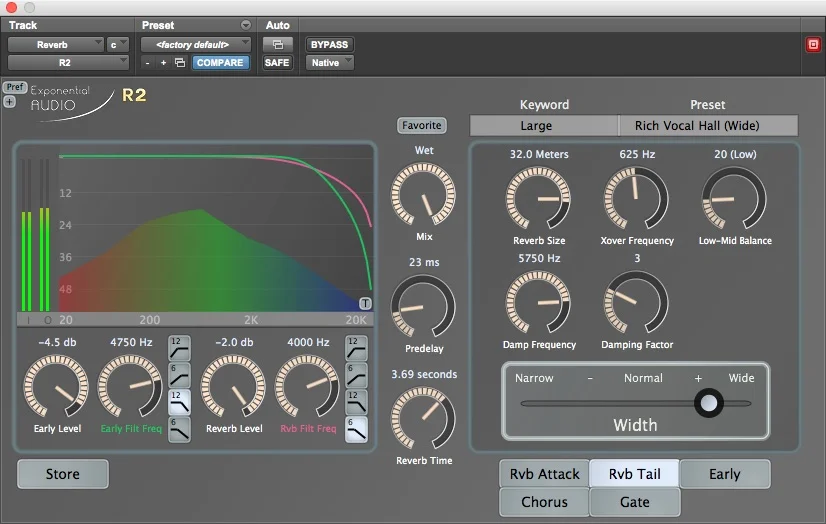Click the 625 Hz crossover value

(x=637, y=154)
